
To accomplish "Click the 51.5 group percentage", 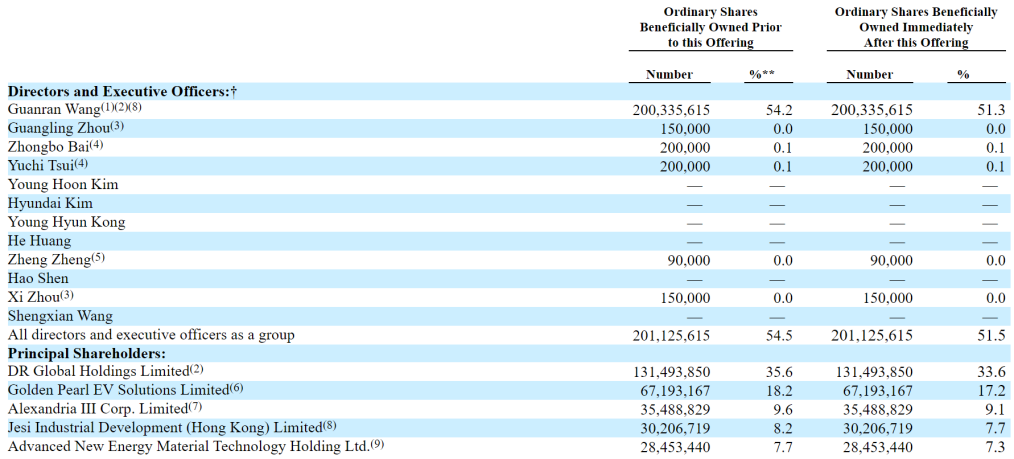I will click(x=993, y=336).
